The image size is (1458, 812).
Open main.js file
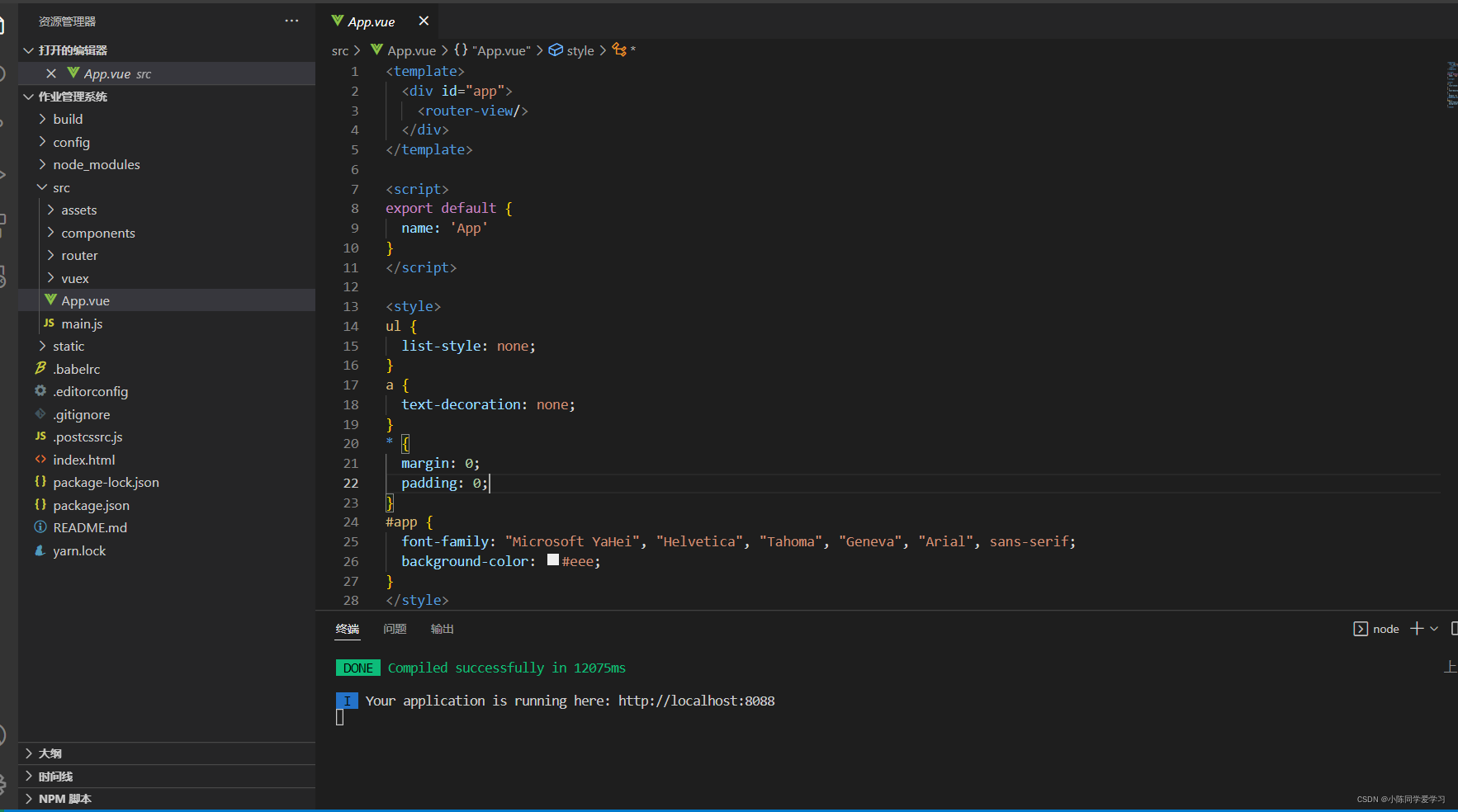[167, 323]
